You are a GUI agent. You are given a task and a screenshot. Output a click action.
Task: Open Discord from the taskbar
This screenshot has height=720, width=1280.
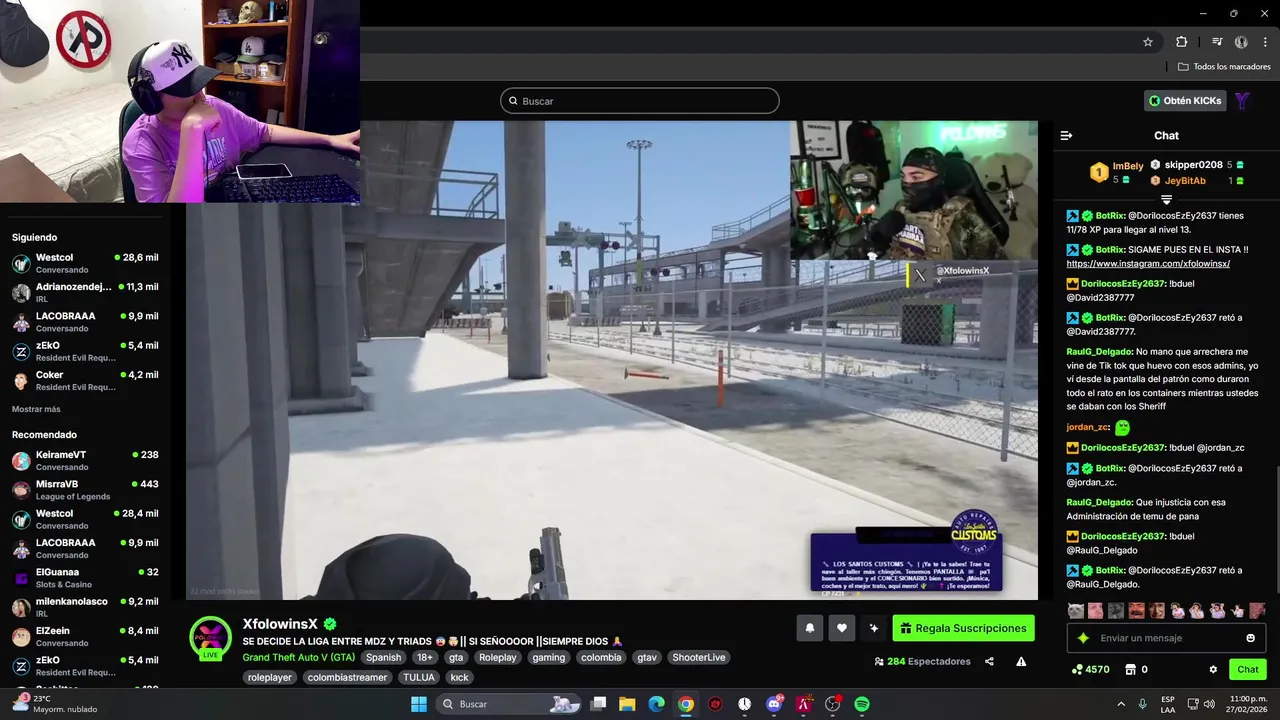click(774, 704)
